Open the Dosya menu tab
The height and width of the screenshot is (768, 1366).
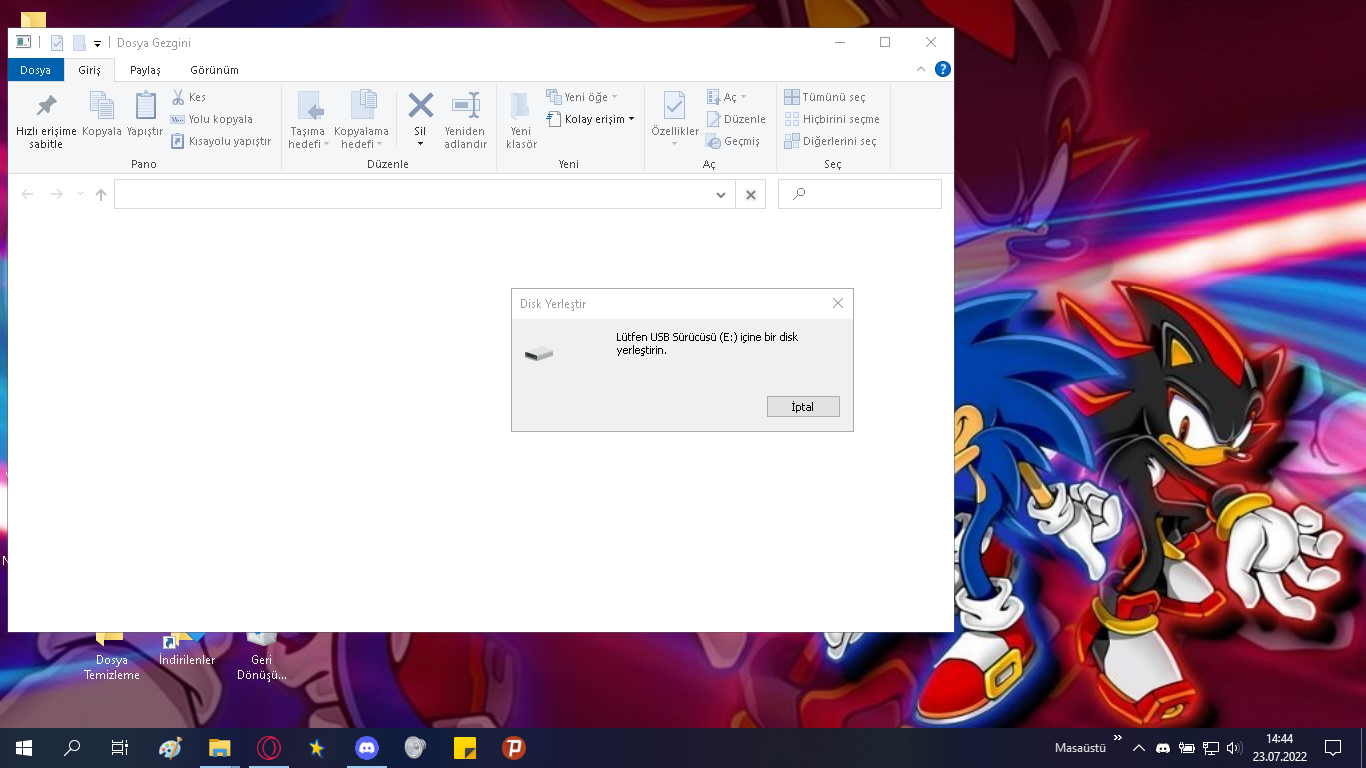tap(36, 70)
